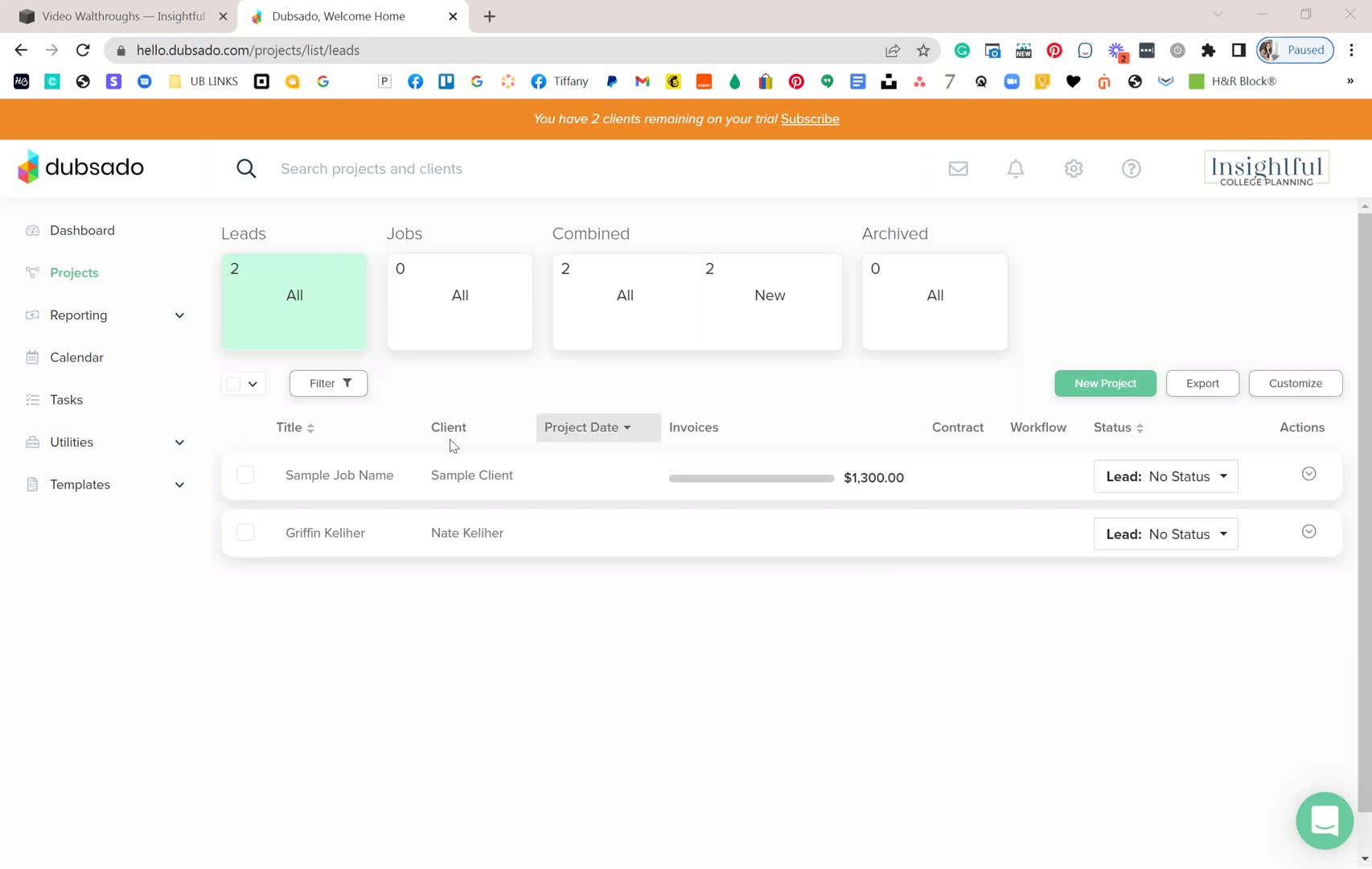Open the Dubsado messages envelope icon
The height and width of the screenshot is (869, 1372).
tap(958, 168)
